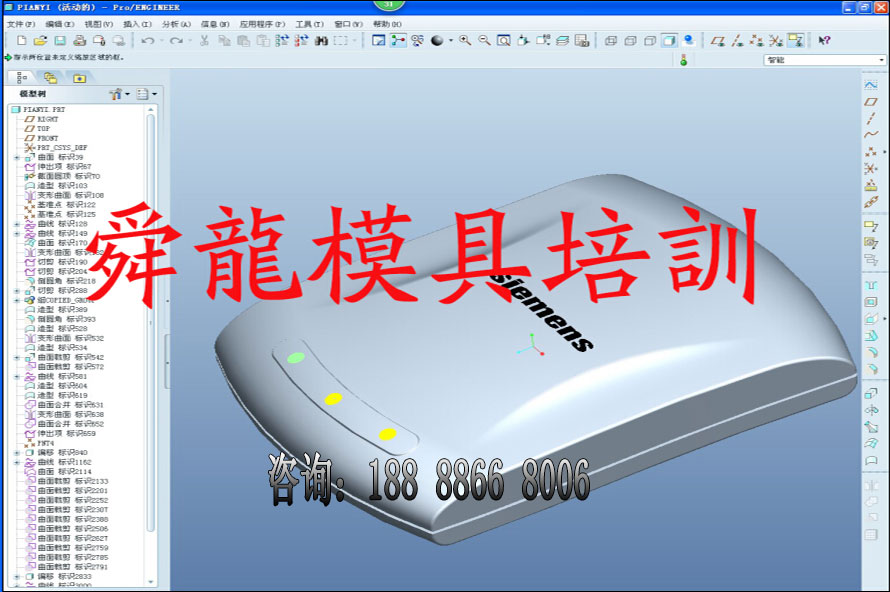This screenshot has height=592, width=890.
Task: Click the Find binoculars icon
Action: (x=321, y=40)
